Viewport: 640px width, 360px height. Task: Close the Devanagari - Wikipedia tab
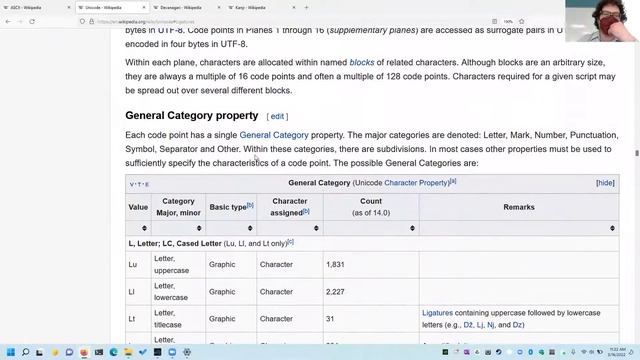(x=219, y=7)
